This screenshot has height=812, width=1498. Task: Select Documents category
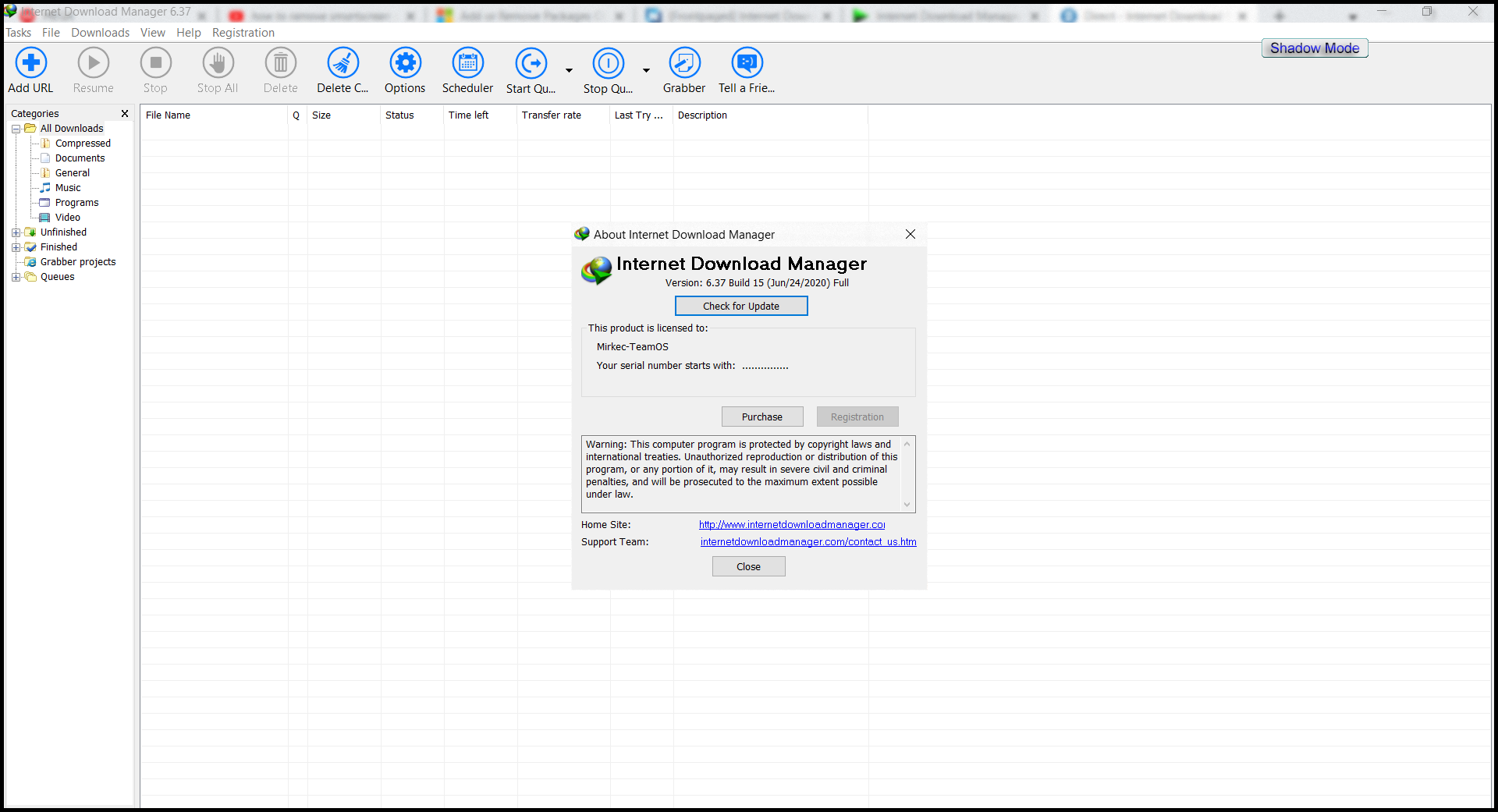point(80,158)
